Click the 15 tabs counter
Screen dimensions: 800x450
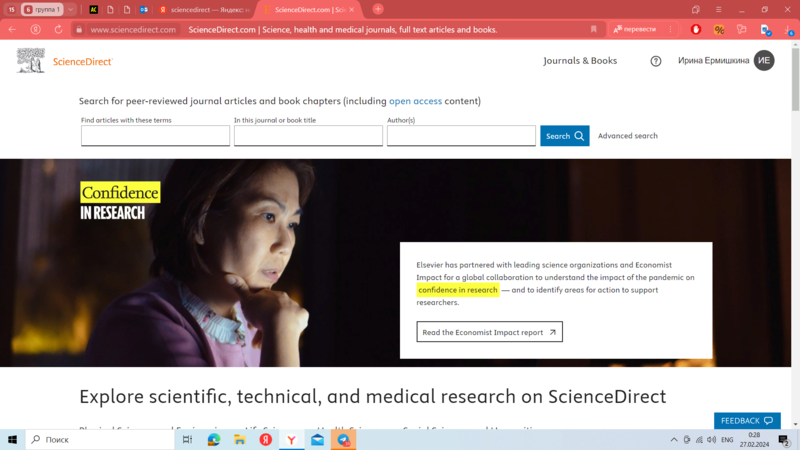click(x=11, y=10)
